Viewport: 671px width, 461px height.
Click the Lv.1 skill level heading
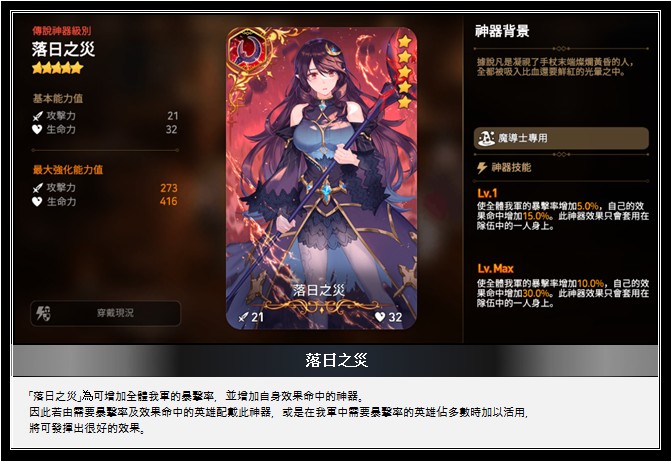(x=487, y=193)
